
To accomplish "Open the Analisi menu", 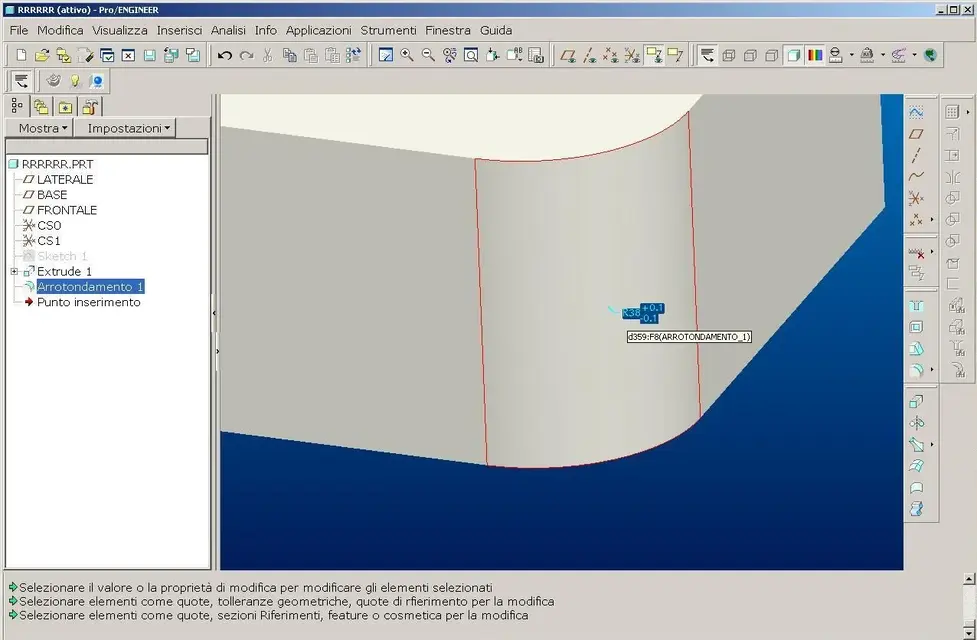I will click(228, 31).
